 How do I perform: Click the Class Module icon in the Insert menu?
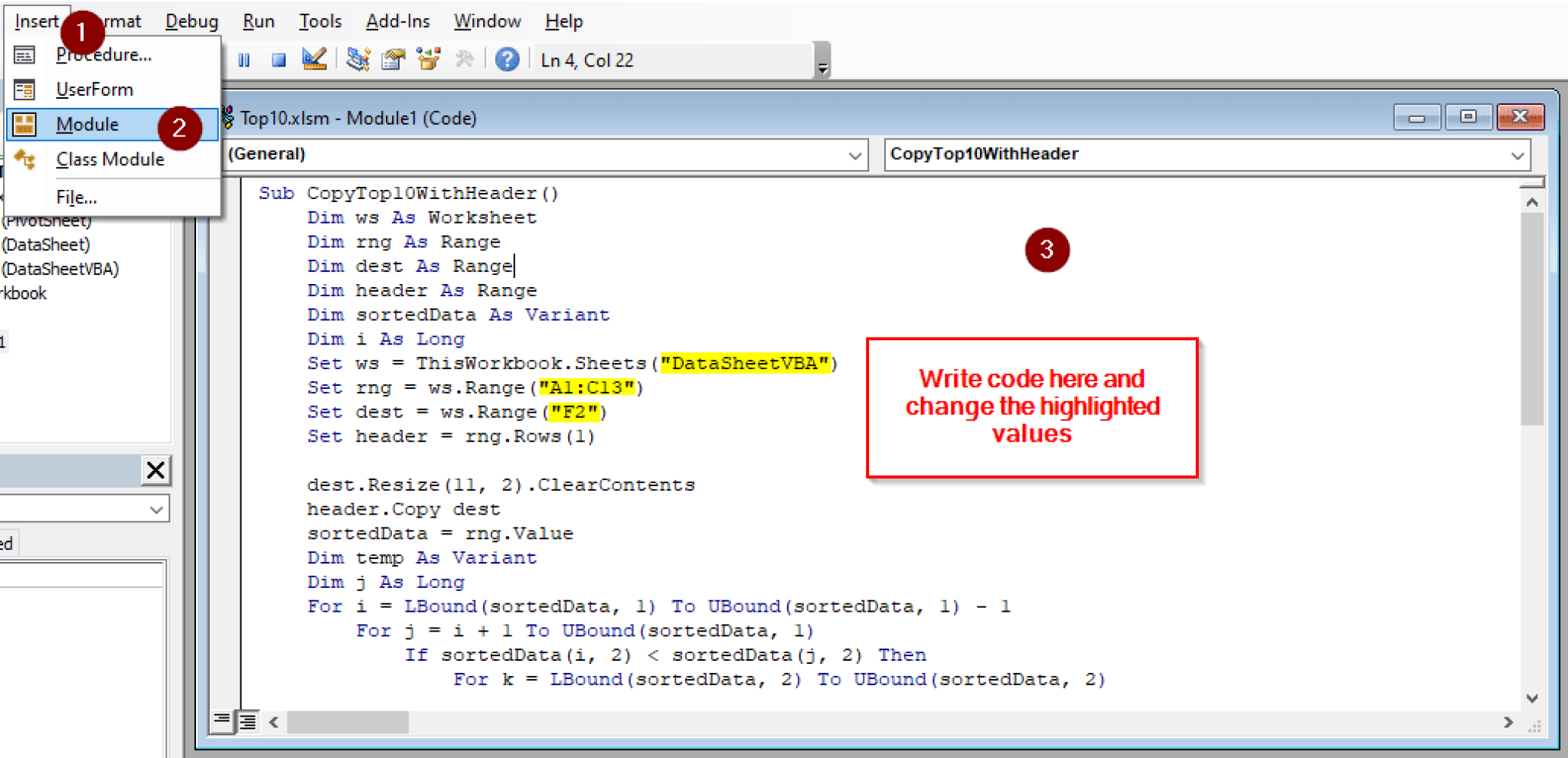25,159
